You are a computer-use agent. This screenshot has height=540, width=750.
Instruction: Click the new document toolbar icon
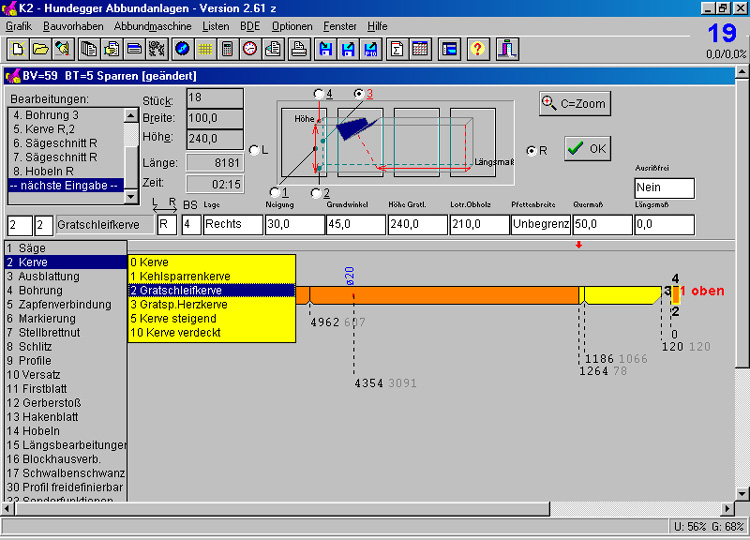[x=18, y=49]
